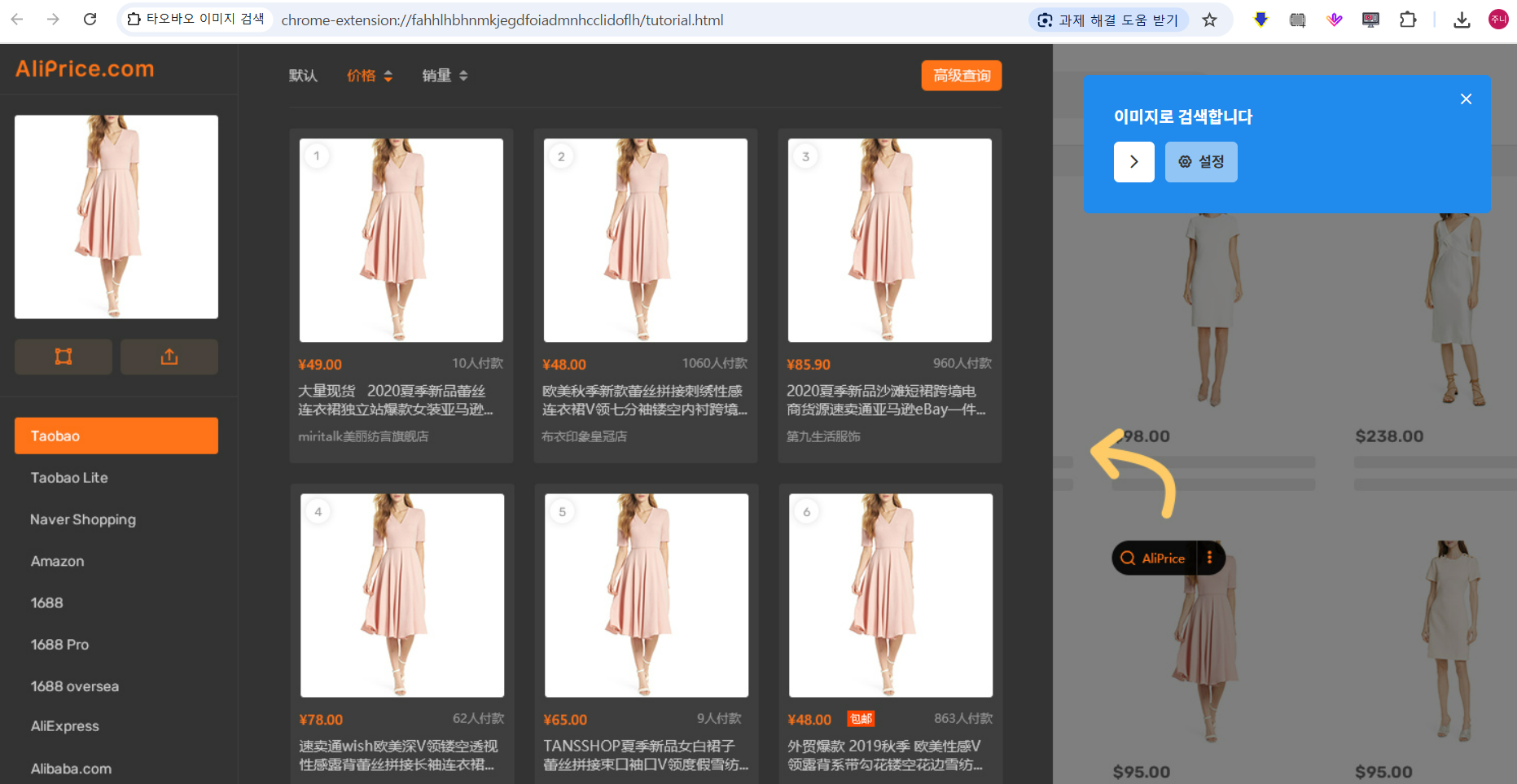Open shop miritalk美丽纺言旗舰店

(x=363, y=436)
